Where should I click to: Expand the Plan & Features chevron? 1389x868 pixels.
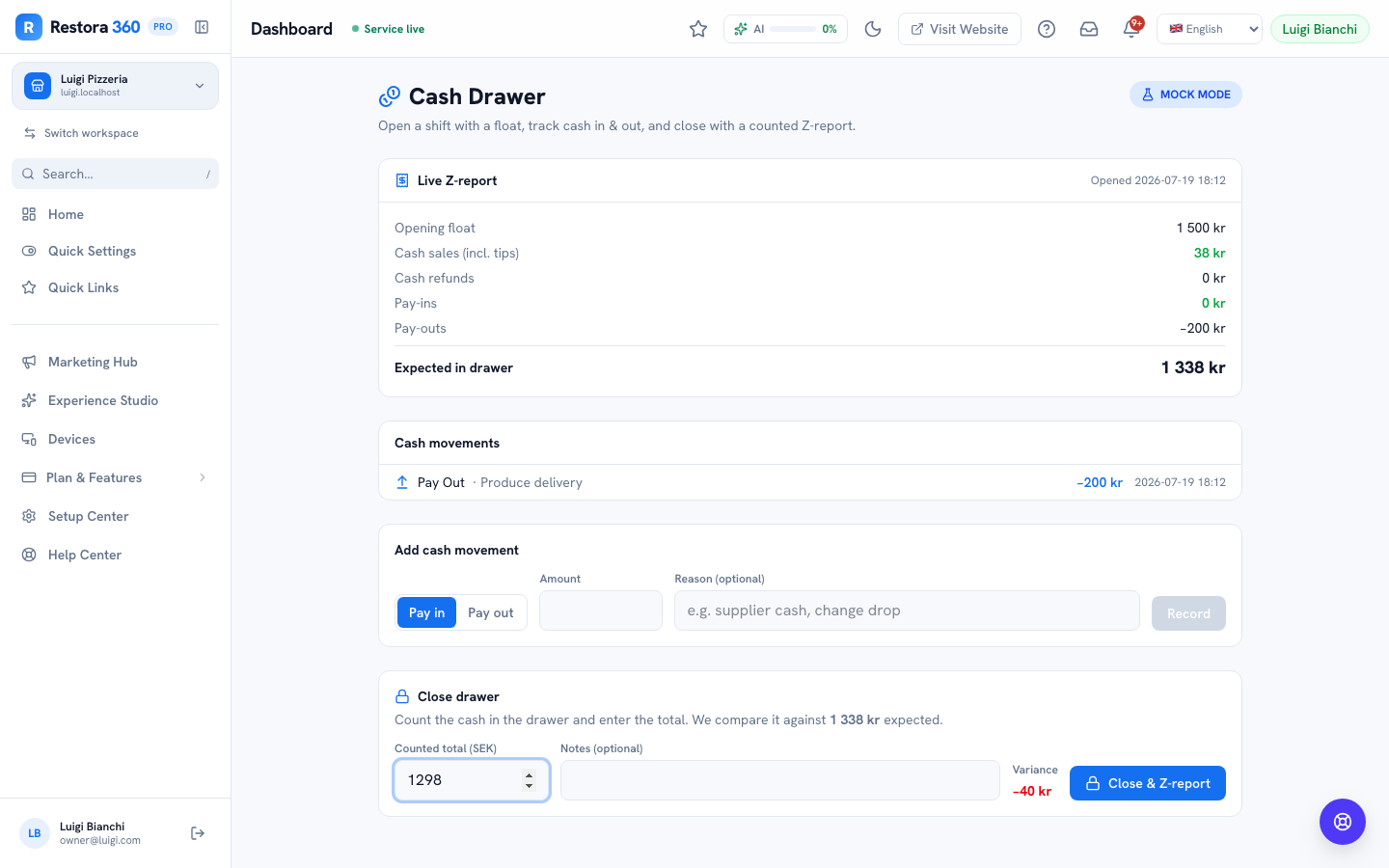click(x=203, y=477)
